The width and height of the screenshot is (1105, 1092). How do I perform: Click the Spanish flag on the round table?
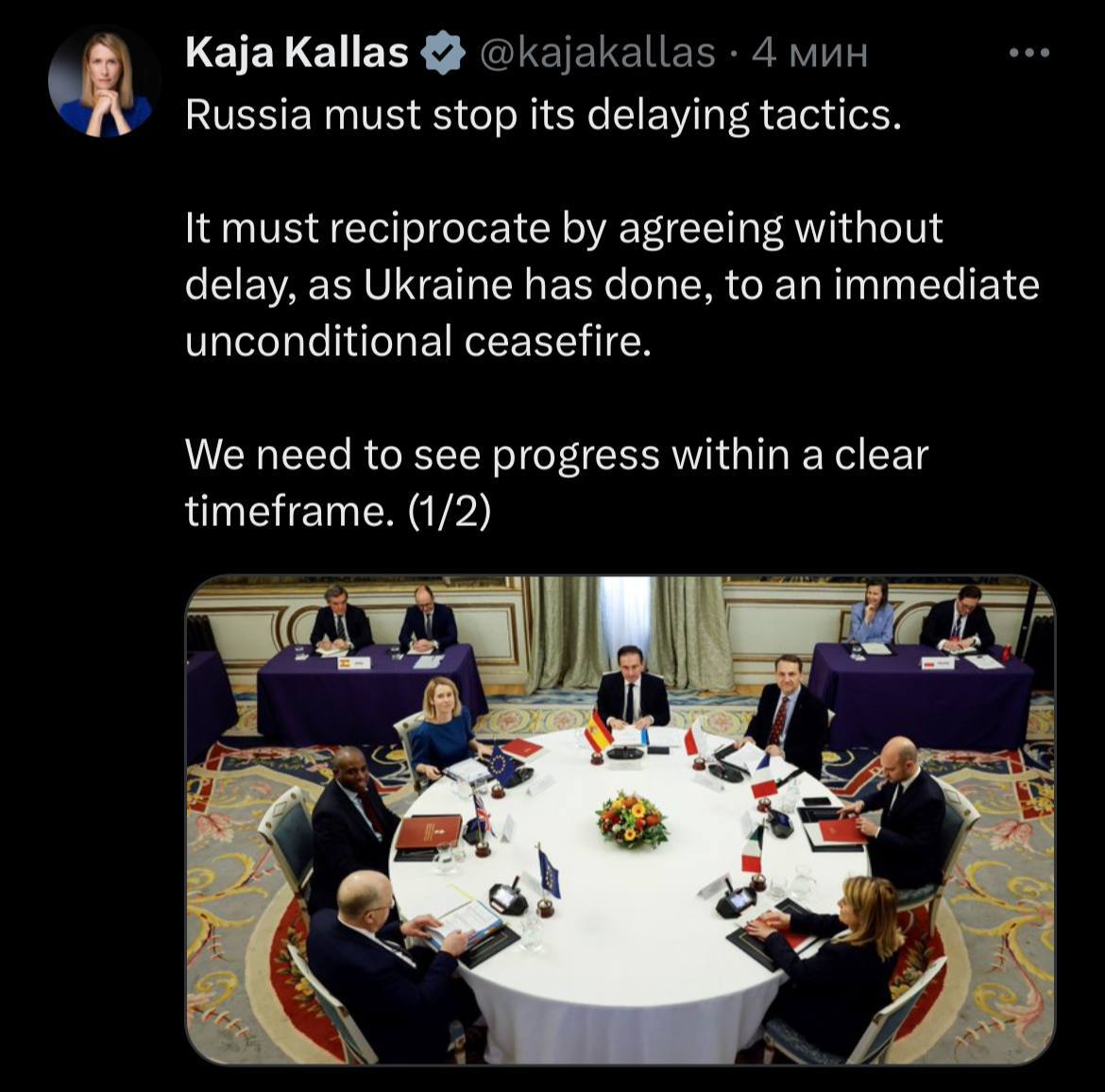tap(600, 730)
